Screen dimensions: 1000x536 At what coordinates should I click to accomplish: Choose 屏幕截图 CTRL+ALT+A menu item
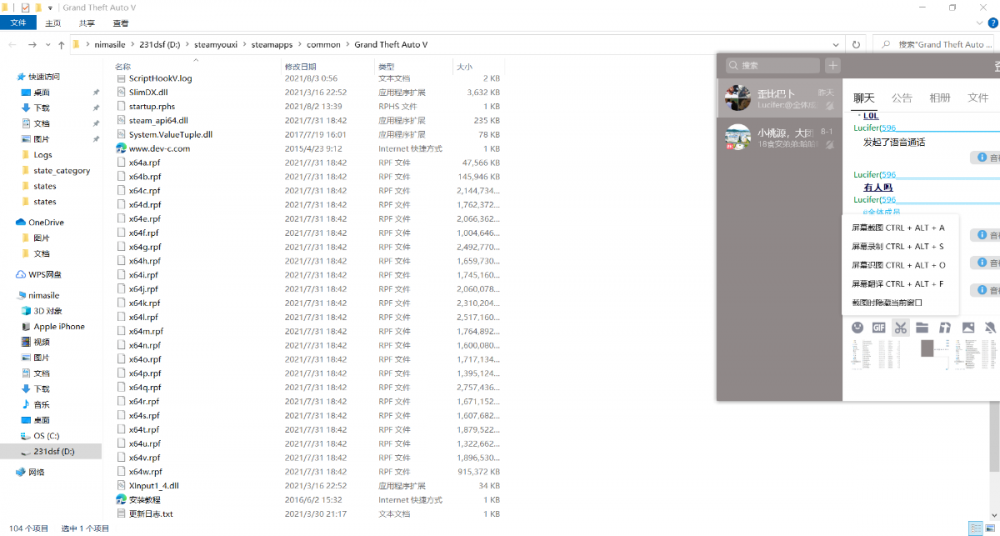coord(898,228)
